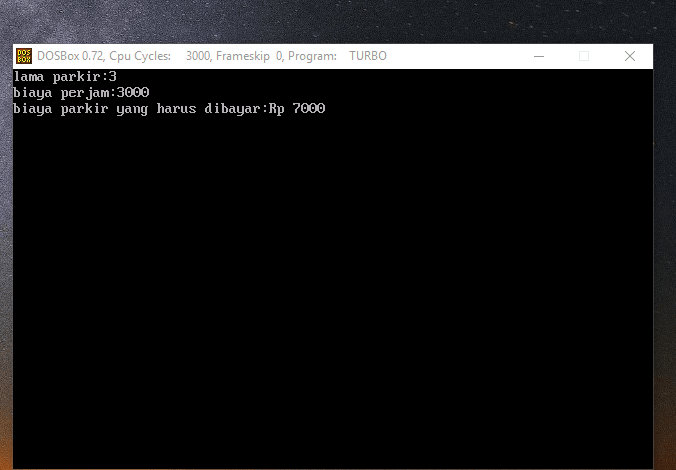Click the "DOSBox 0.72" title text
This screenshot has width=676, height=470.
70,56
